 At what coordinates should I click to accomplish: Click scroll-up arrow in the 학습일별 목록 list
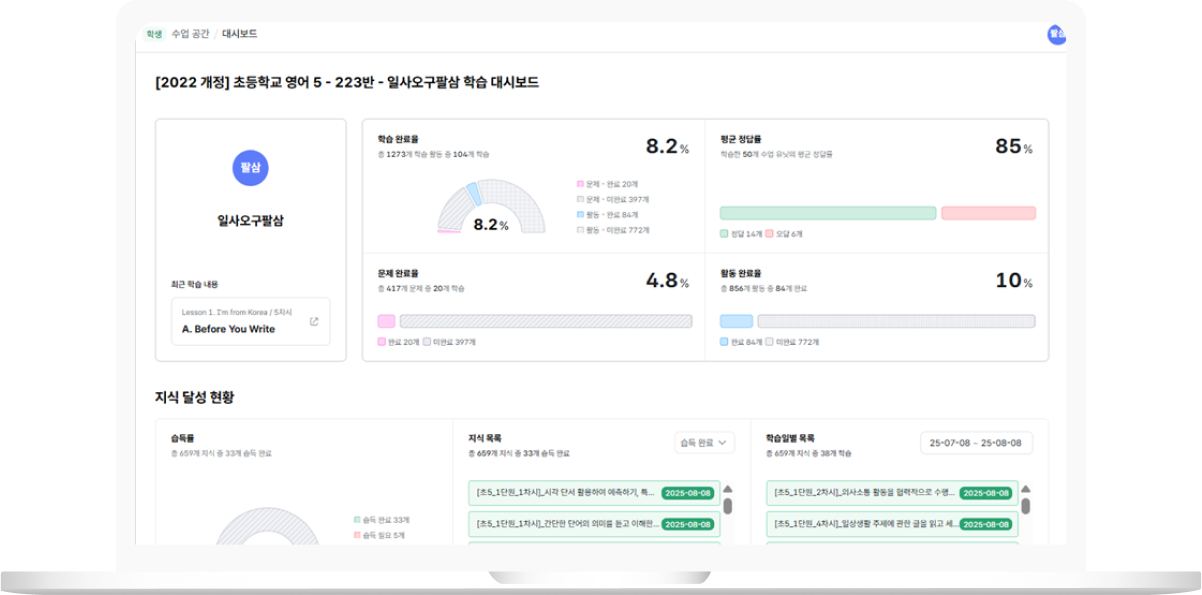(1025, 490)
